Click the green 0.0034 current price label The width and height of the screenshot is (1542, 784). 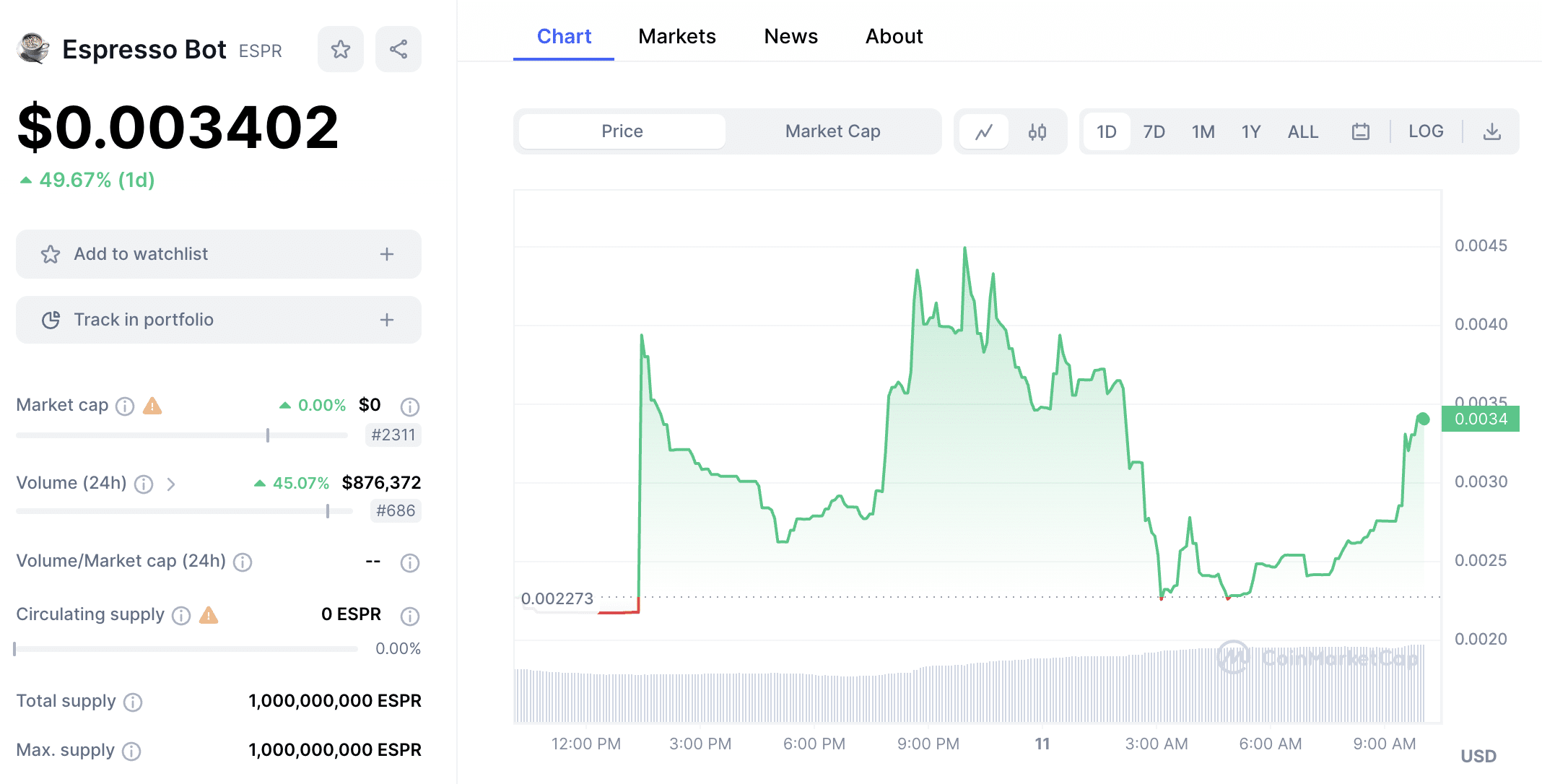point(1481,419)
